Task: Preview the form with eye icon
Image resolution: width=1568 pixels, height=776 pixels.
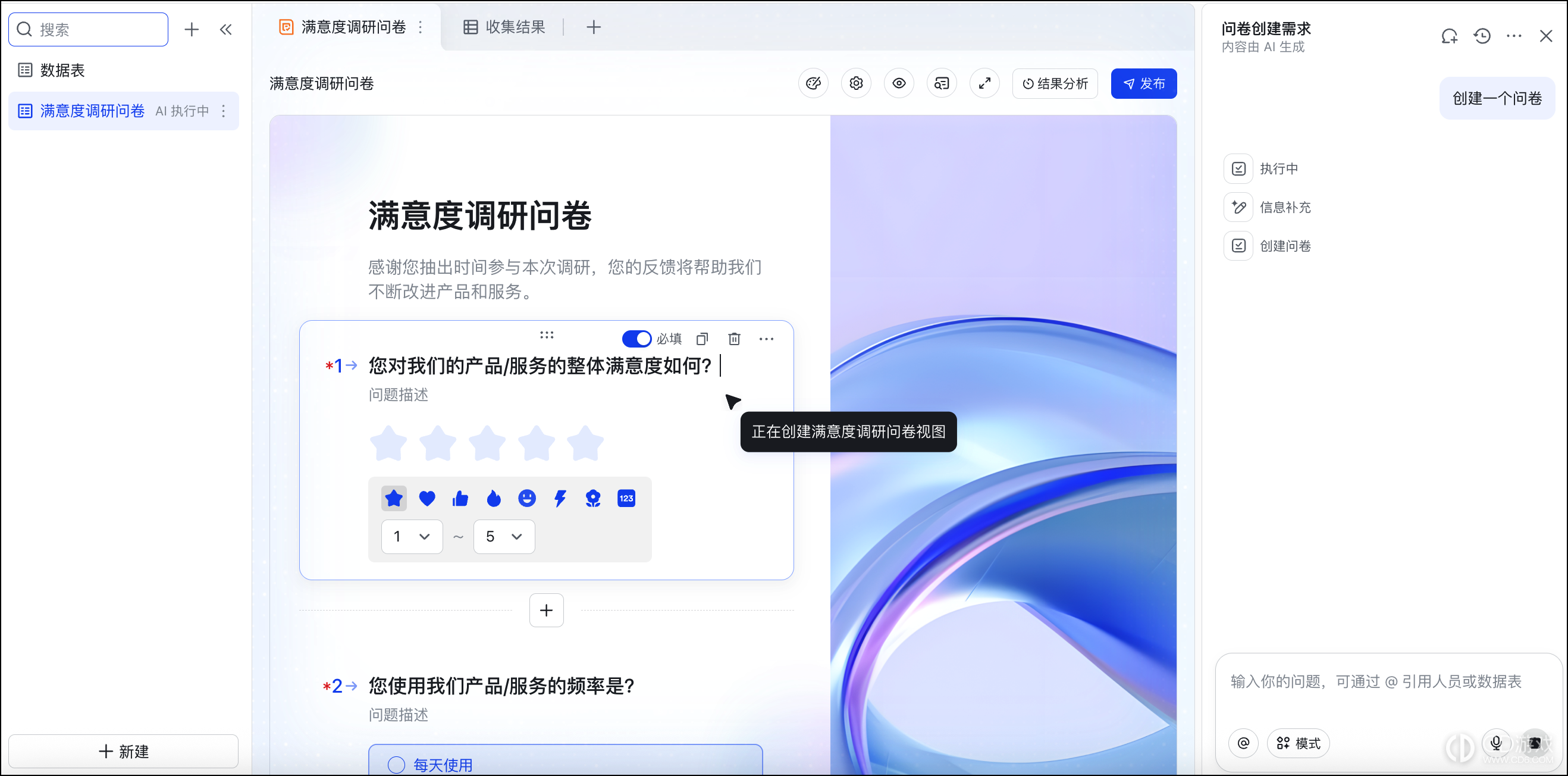Action: 899,83
